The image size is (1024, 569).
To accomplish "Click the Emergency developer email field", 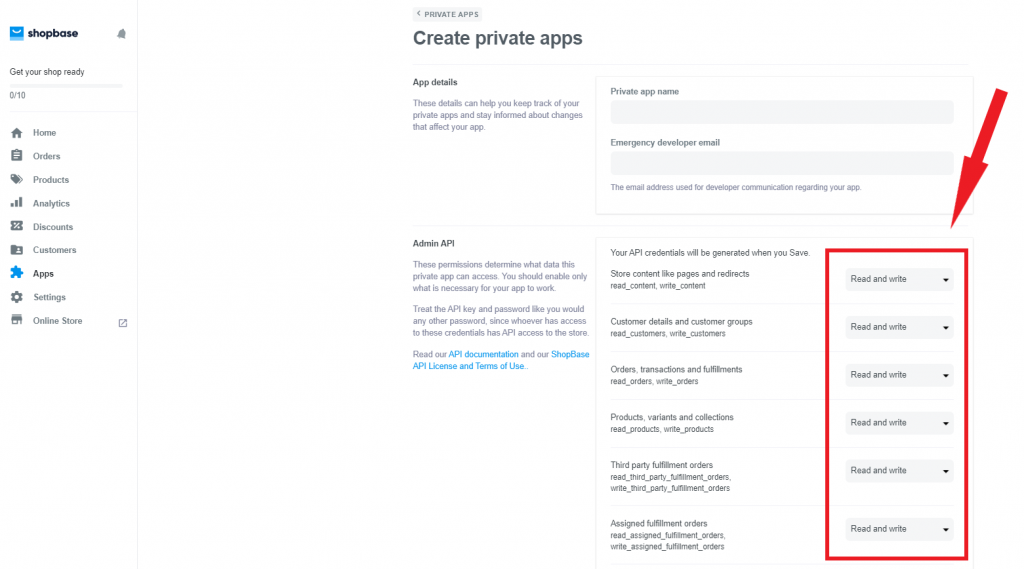I will 782,163.
